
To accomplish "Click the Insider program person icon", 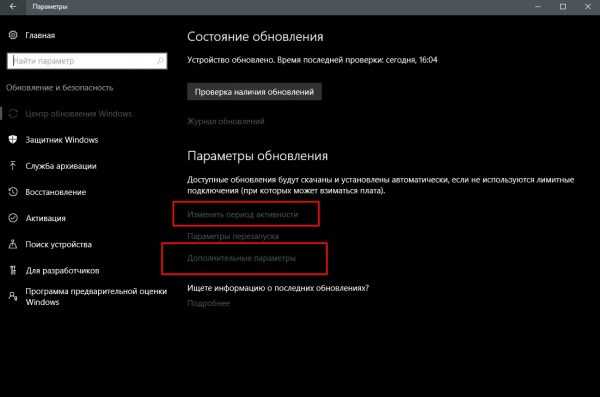I will [13, 296].
